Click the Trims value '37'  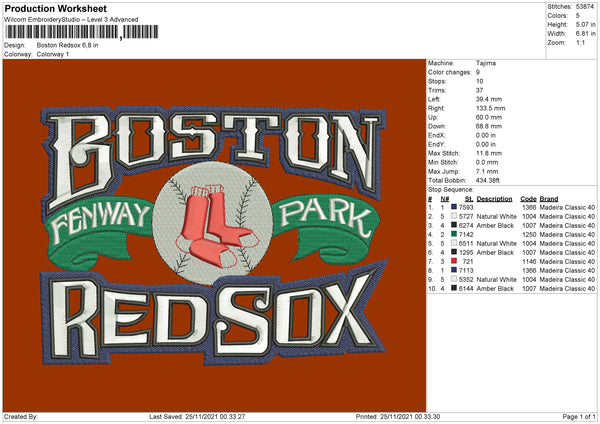(x=479, y=90)
